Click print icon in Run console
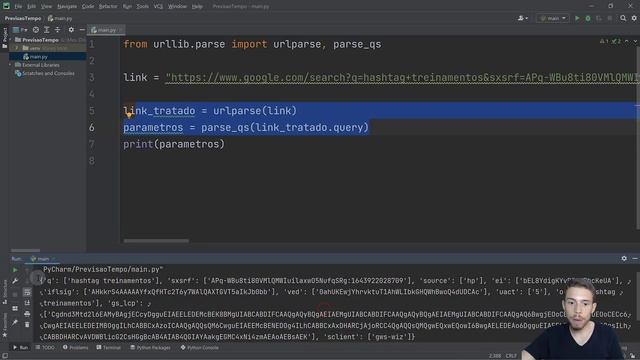 coord(27,314)
